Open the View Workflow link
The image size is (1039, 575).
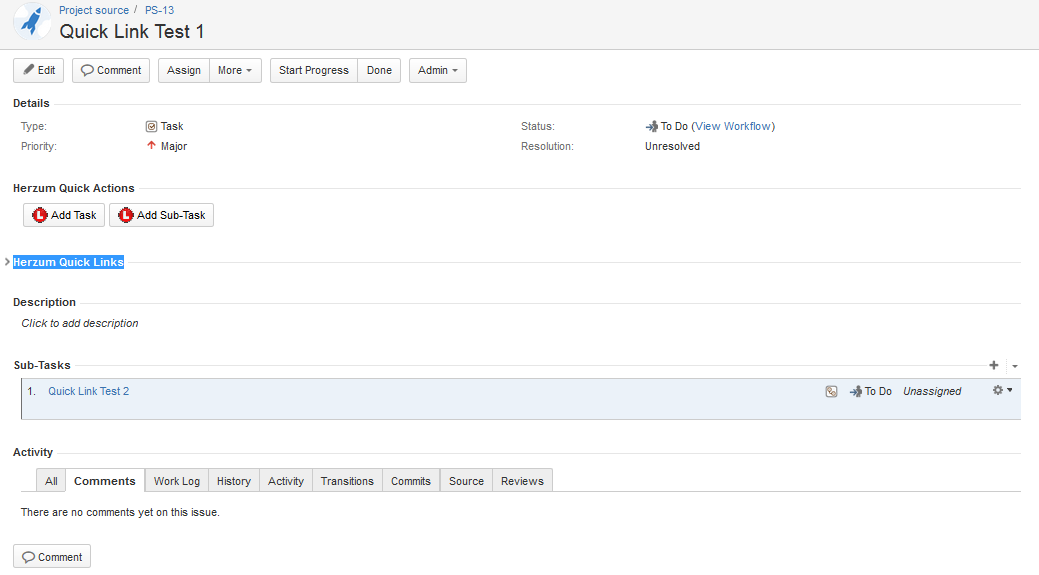coord(733,127)
